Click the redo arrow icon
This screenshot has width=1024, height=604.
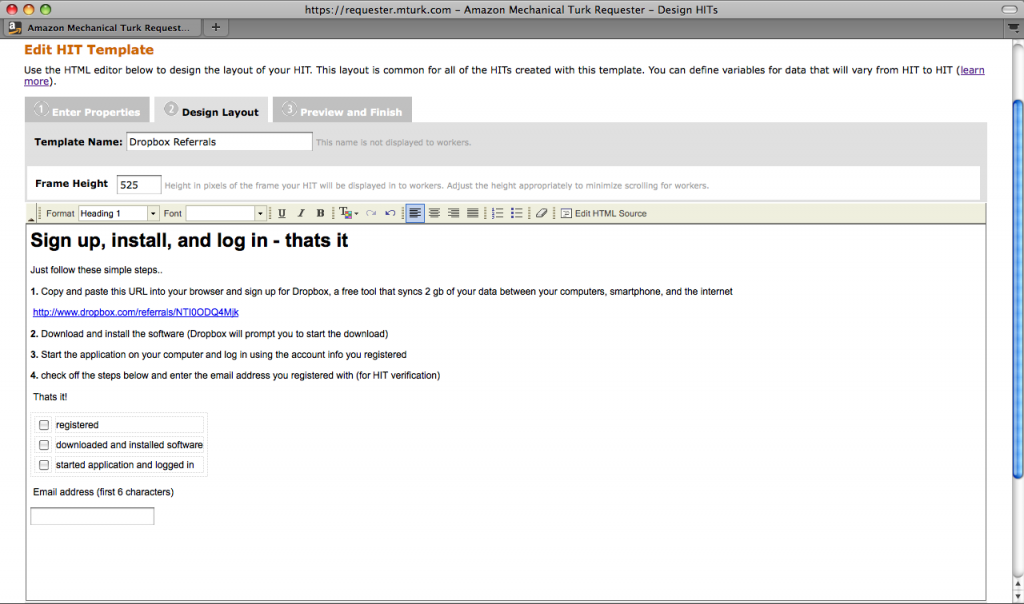[x=371, y=214]
